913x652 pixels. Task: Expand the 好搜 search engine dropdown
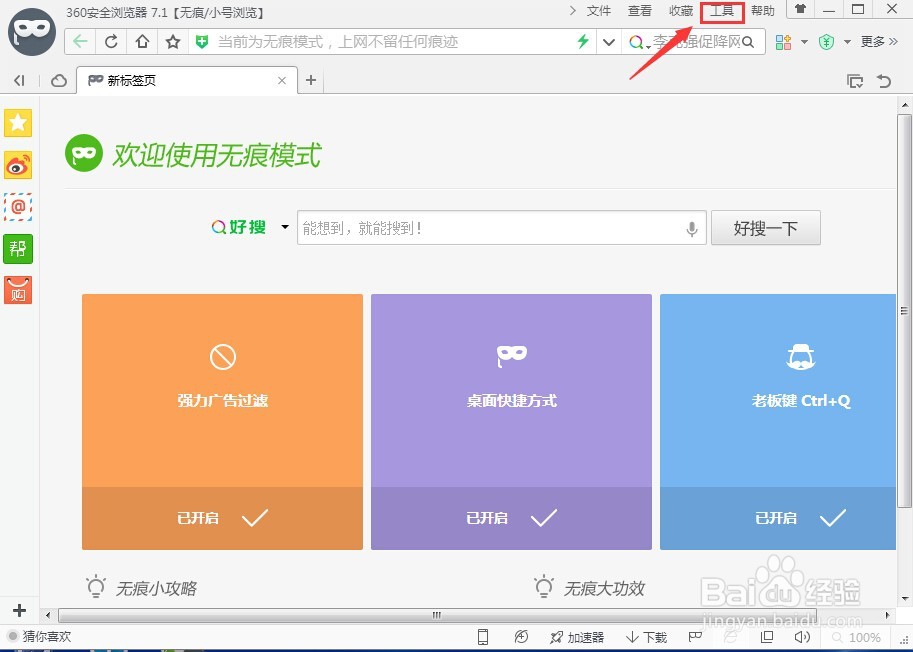[285, 227]
